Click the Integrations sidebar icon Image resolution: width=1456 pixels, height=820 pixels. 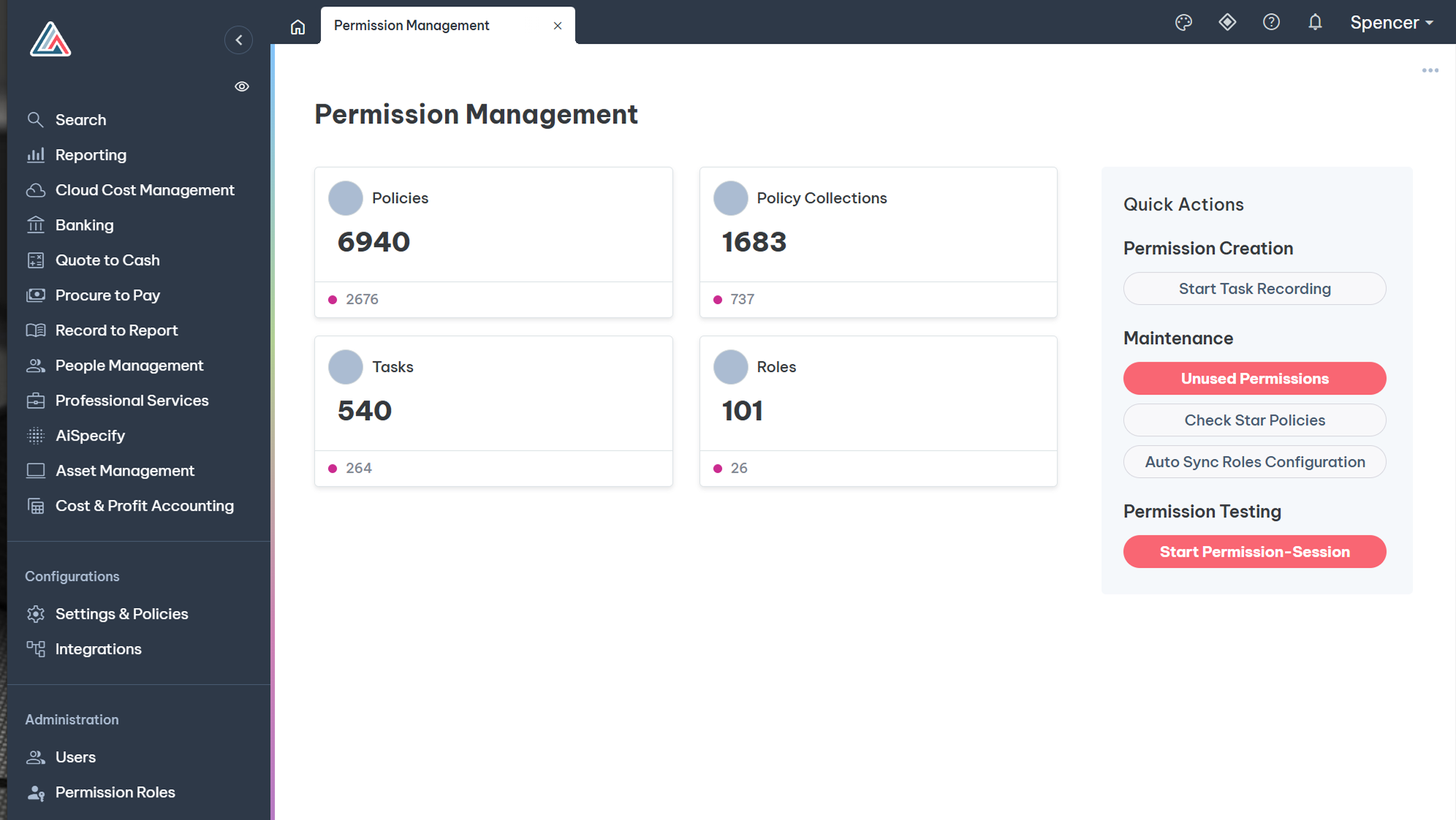tap(35, 649)
